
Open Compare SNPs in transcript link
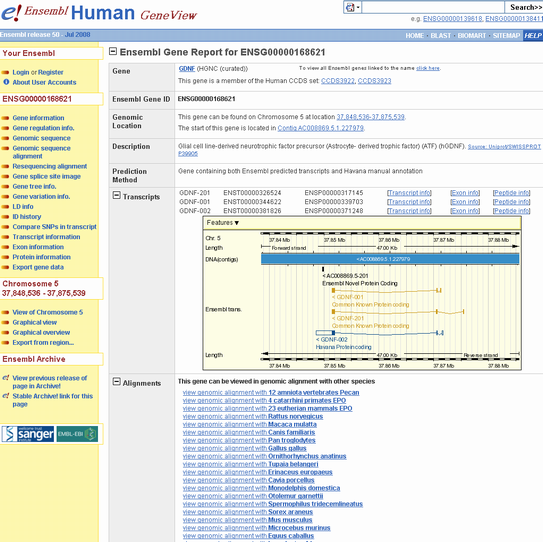pos(54,226)
